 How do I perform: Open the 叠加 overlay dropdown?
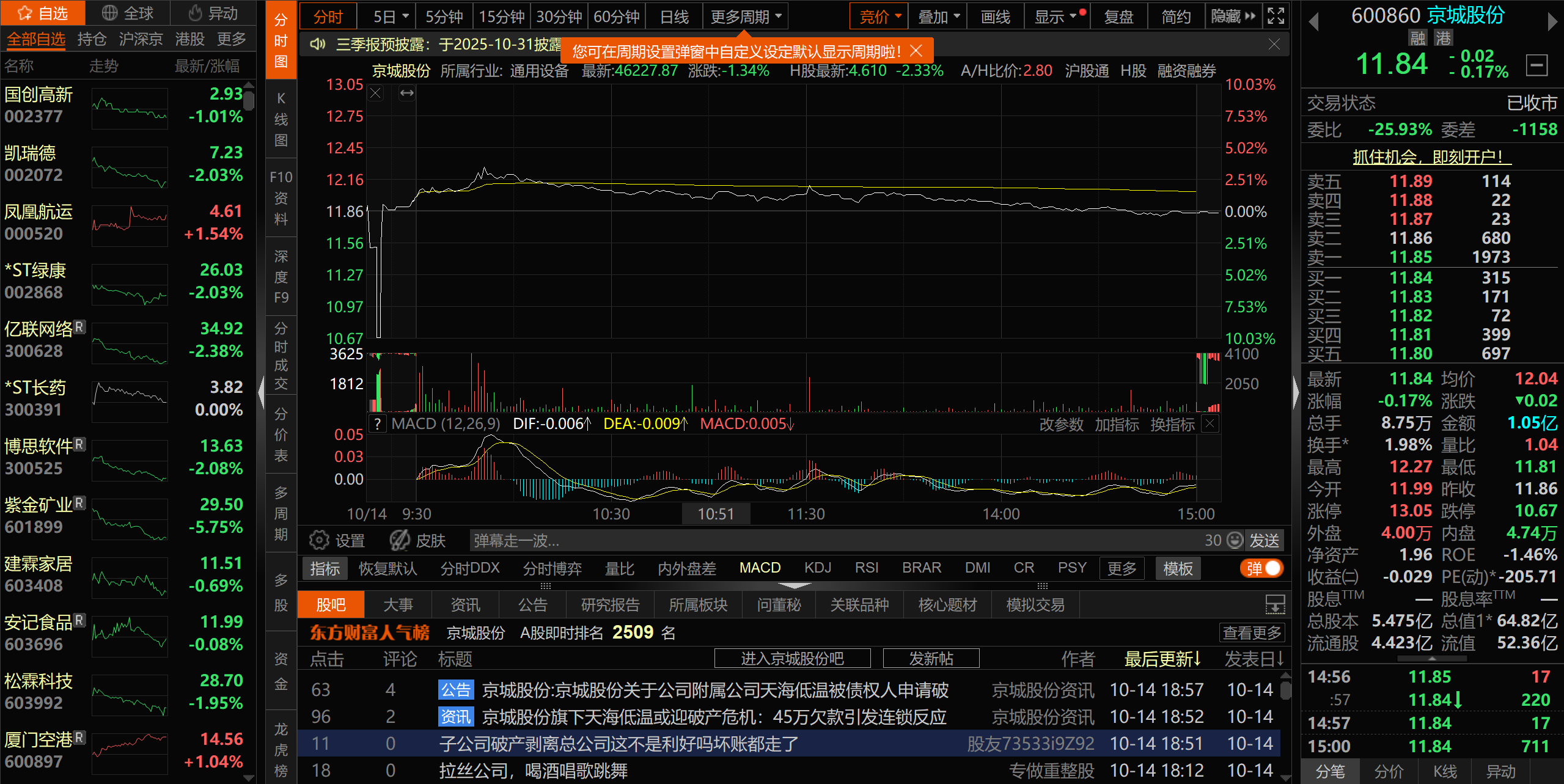pyautogui.click(x=938, y=16)
